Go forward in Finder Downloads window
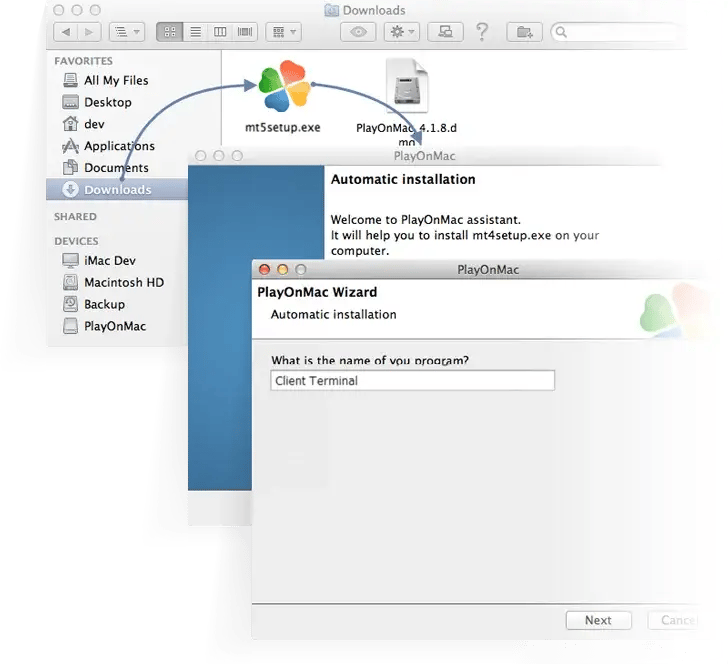Image resolution: width=728 pixels, height=664 pixels. [89, 32]
